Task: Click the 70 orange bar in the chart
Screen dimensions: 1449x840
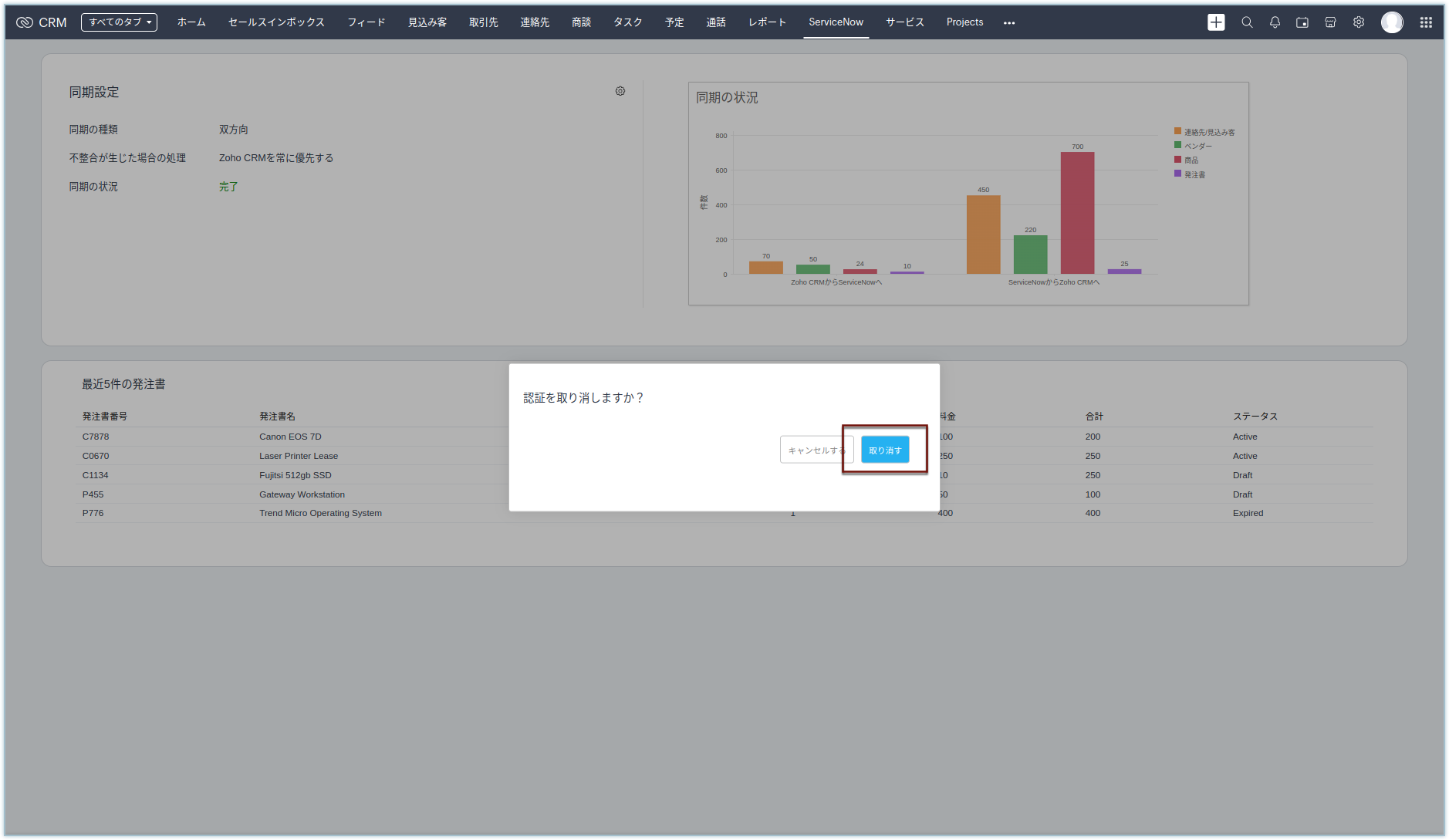Action: point(765,268)
